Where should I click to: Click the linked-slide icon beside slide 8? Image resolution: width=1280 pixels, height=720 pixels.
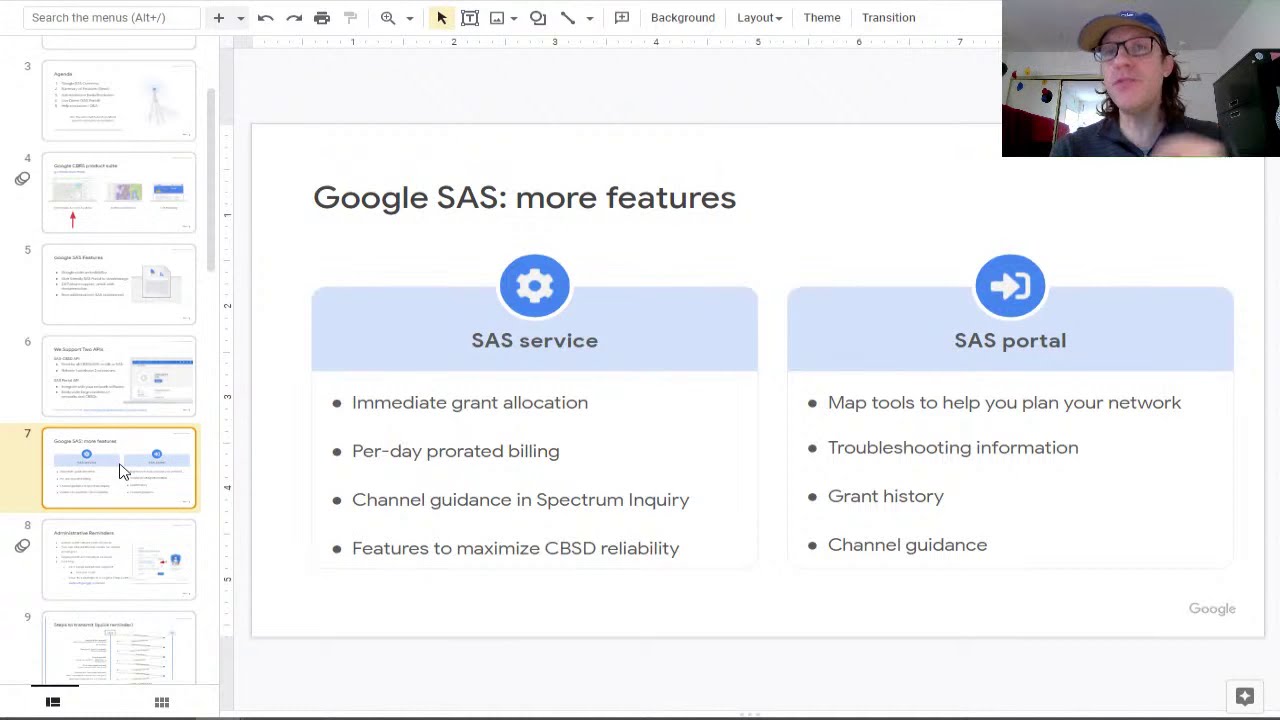pyautogui.click(x=22, y=546)
